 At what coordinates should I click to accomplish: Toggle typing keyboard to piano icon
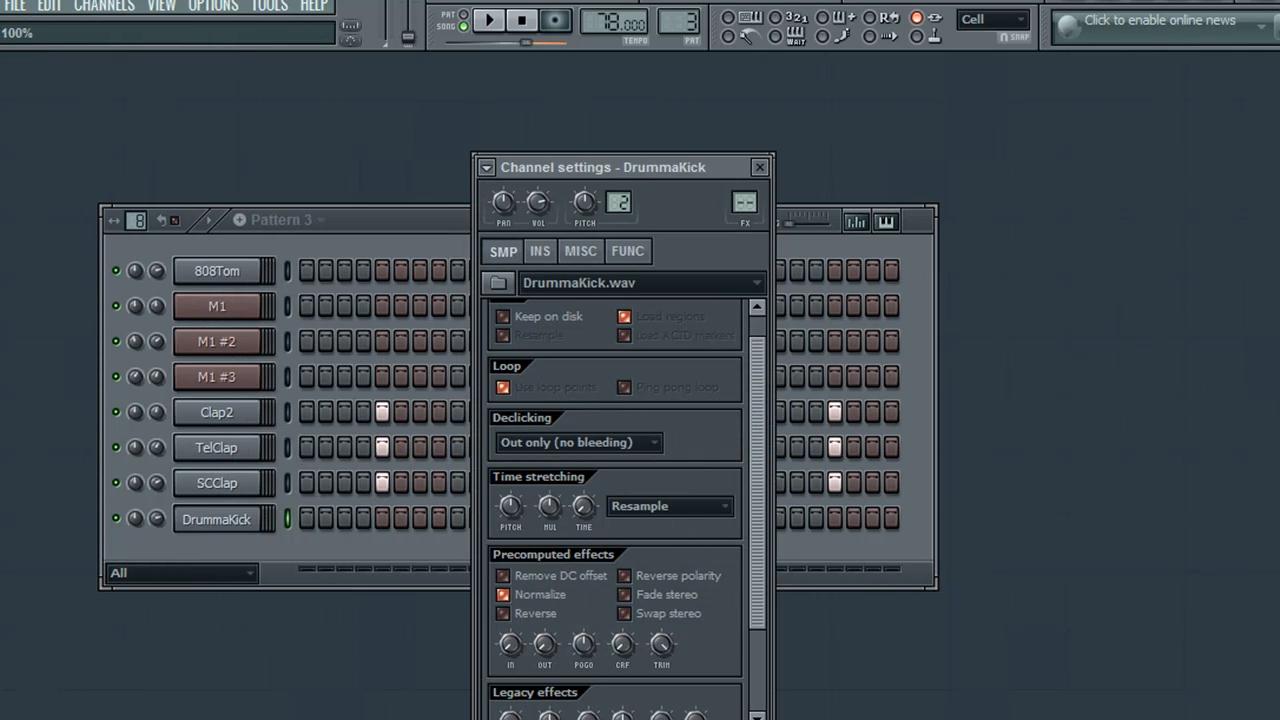click(x=750, y=17)
